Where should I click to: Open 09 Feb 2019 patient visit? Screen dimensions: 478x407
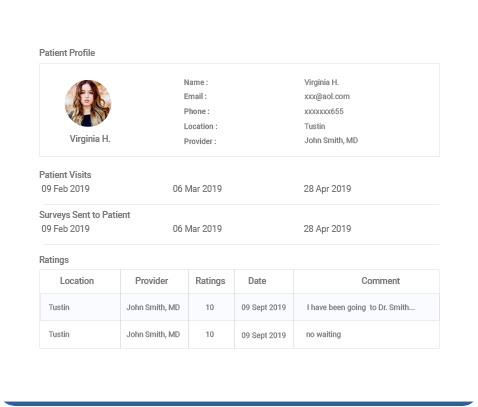[x=65, y=189]
